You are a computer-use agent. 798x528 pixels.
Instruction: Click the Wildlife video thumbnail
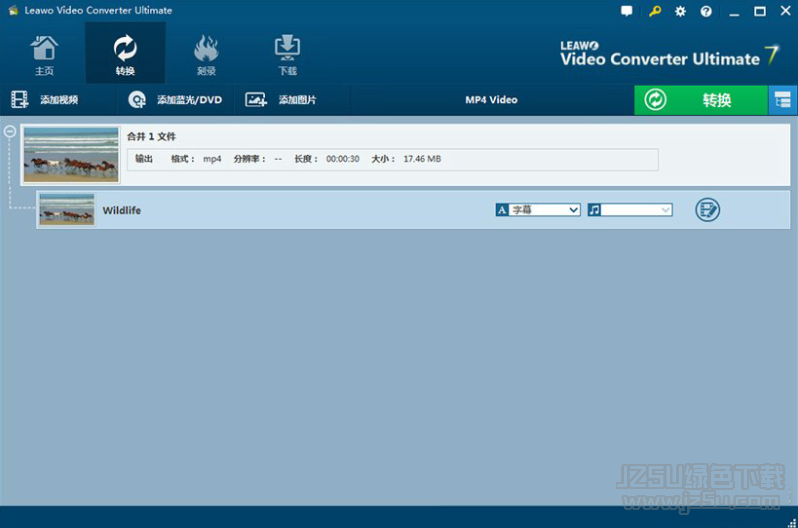point(67,209)
